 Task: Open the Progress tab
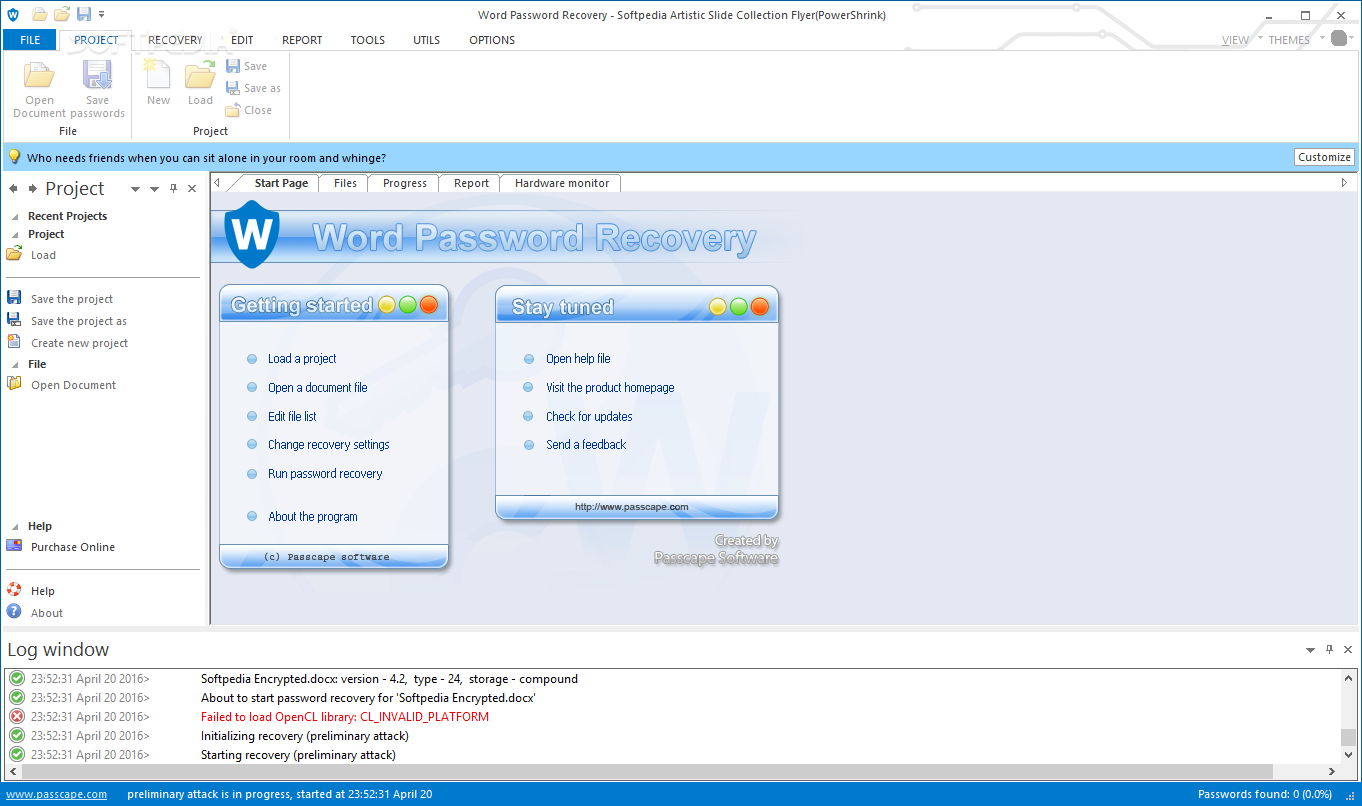(405, 183)
